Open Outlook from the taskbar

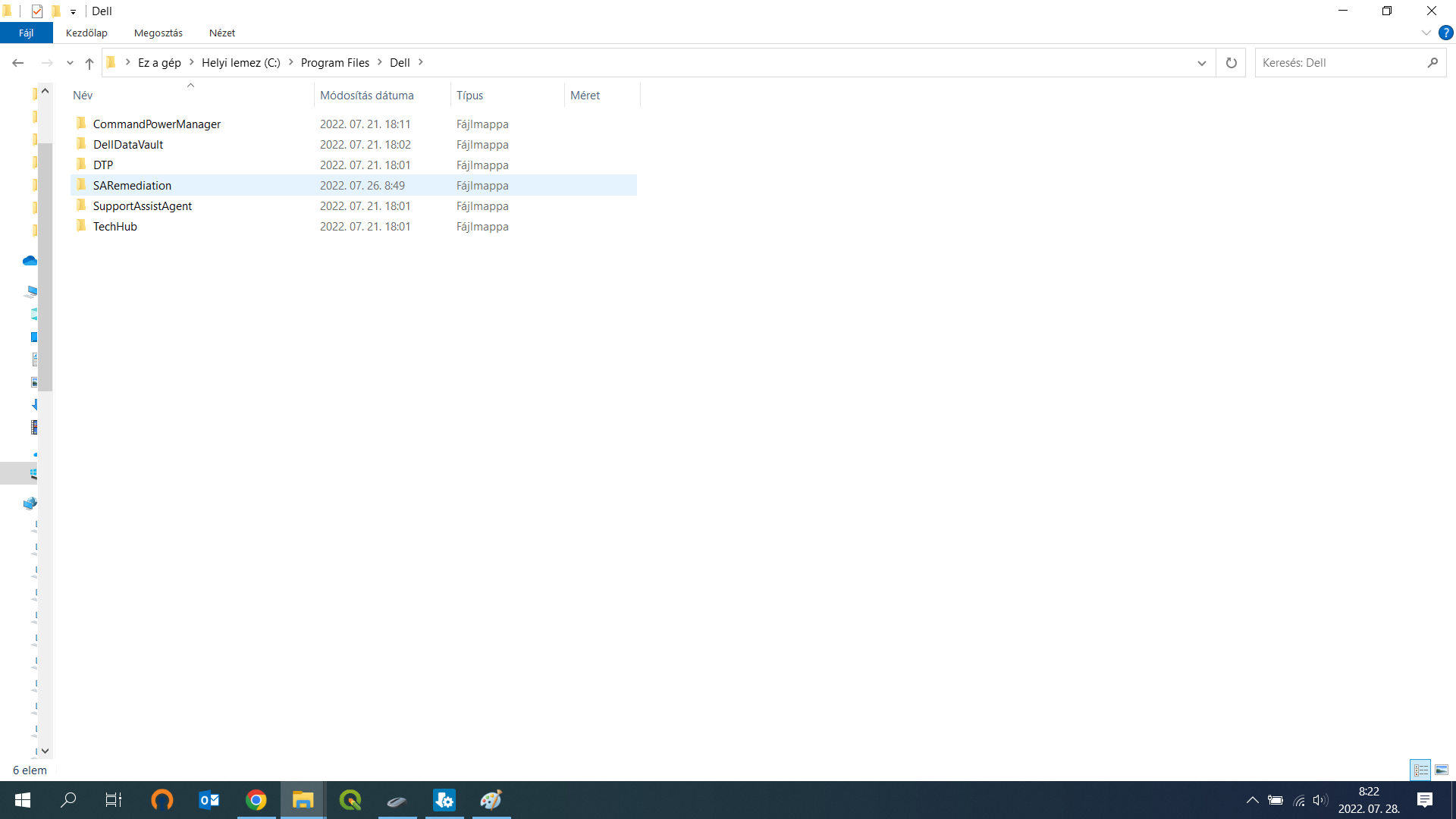[x=209, y=800]
